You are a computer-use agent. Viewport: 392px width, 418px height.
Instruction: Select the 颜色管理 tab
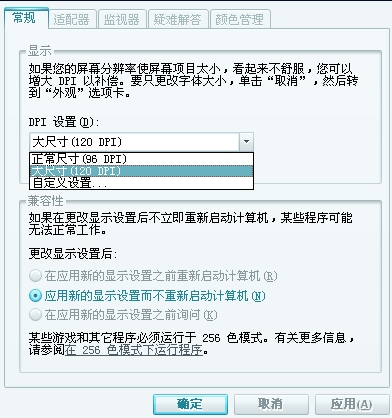(x=240, y=19)
